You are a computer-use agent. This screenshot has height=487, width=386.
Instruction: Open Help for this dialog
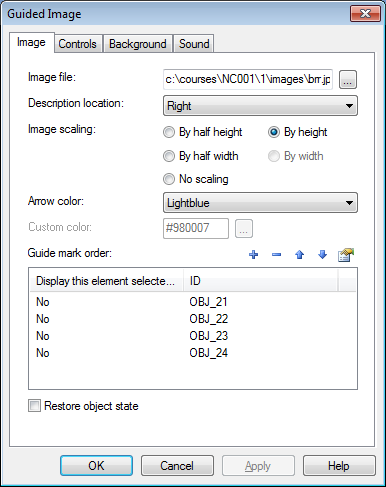point(339,465)
